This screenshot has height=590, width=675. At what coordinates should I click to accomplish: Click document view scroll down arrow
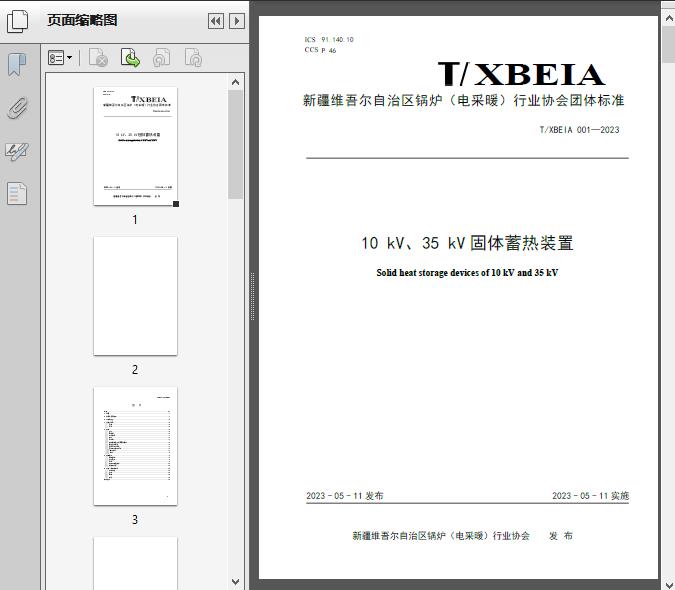coord(669,585)
